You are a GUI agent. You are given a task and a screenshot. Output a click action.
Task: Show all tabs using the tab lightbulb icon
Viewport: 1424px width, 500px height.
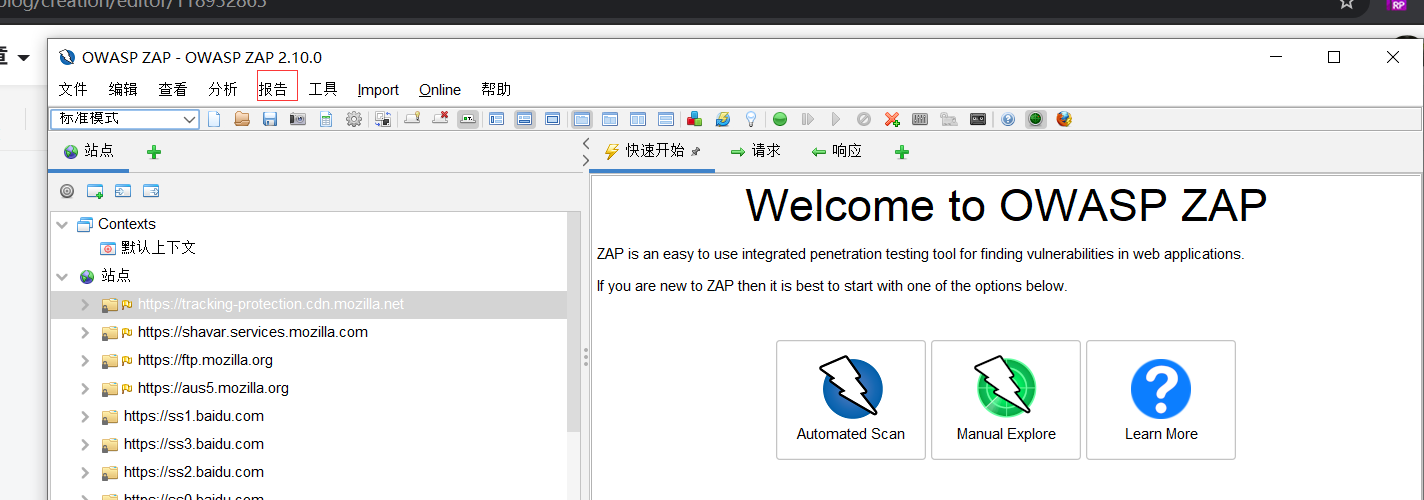(412, 119)
